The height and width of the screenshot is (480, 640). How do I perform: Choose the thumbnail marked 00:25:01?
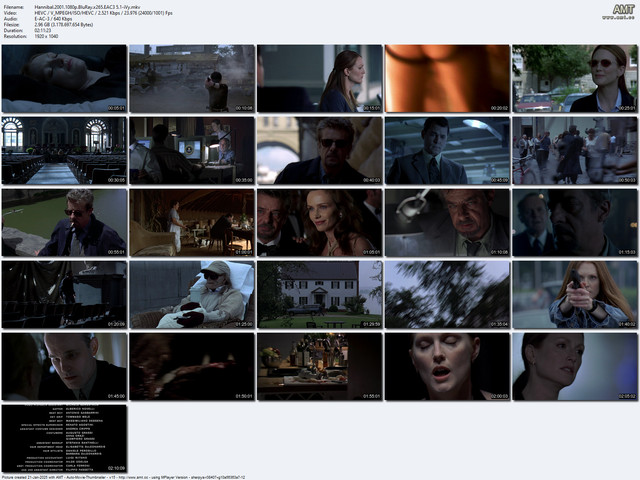575,78
